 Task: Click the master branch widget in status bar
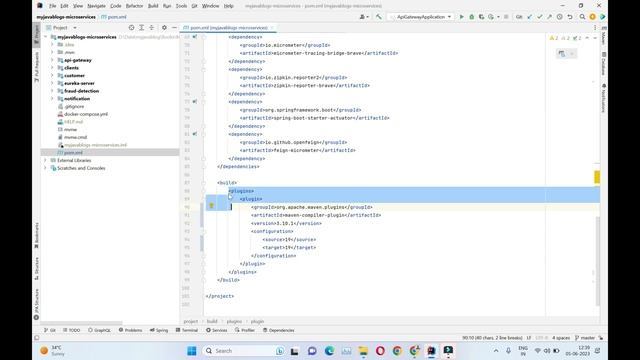[585, 338]
